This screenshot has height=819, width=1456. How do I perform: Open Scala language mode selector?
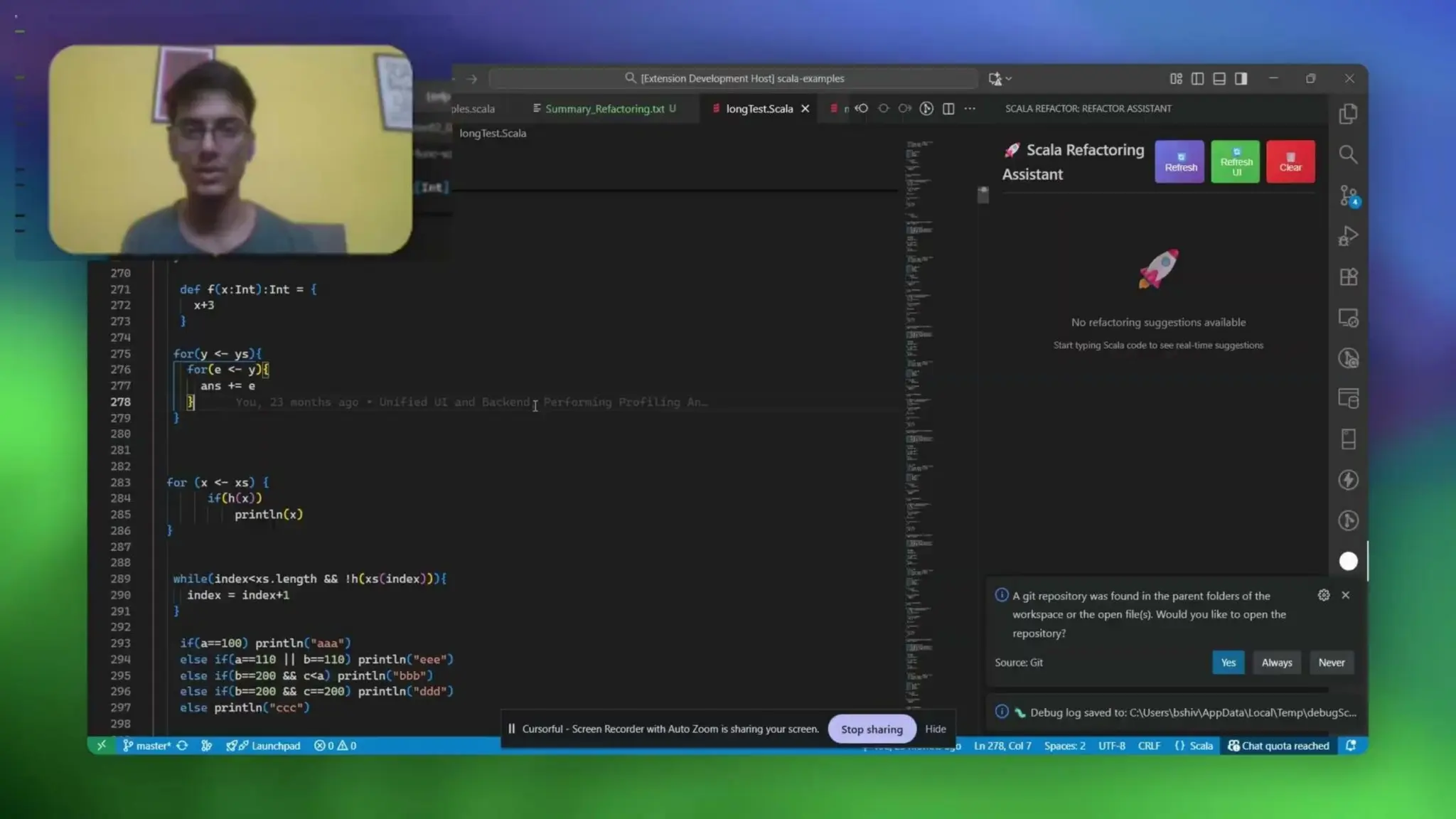[x=1201, y=745]
